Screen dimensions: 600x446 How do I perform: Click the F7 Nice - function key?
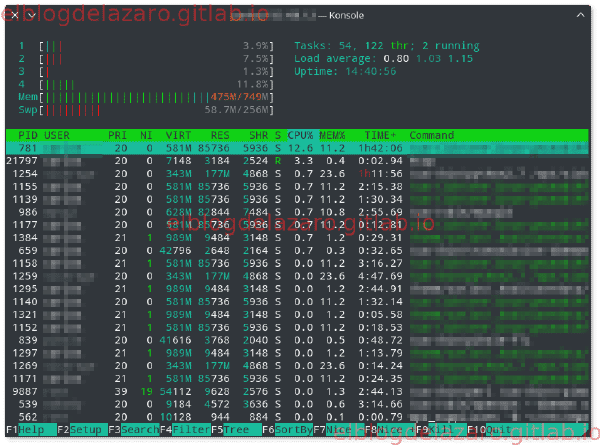coord(339,430)
